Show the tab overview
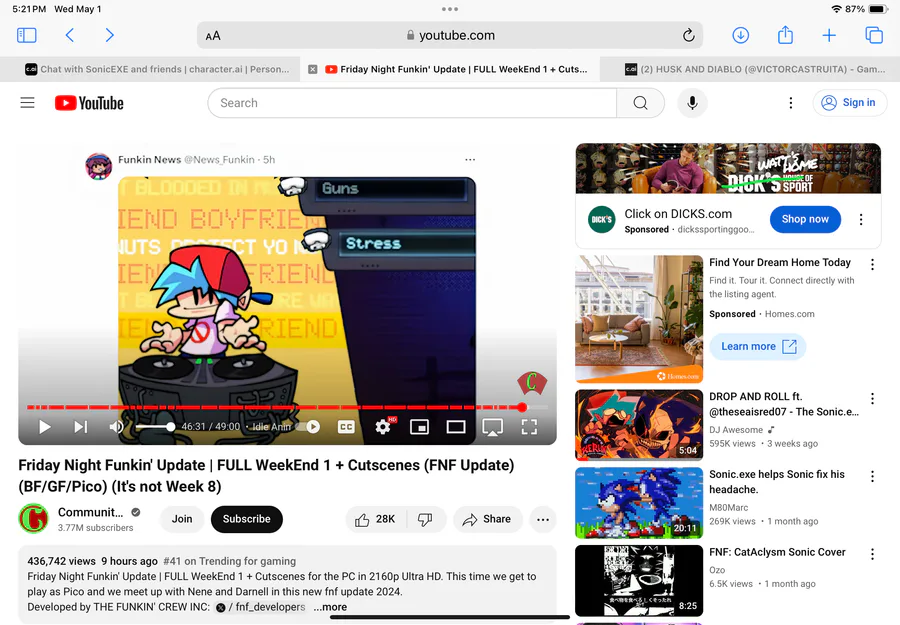Viewport: 900px width, 625px height. pos(874,36)
